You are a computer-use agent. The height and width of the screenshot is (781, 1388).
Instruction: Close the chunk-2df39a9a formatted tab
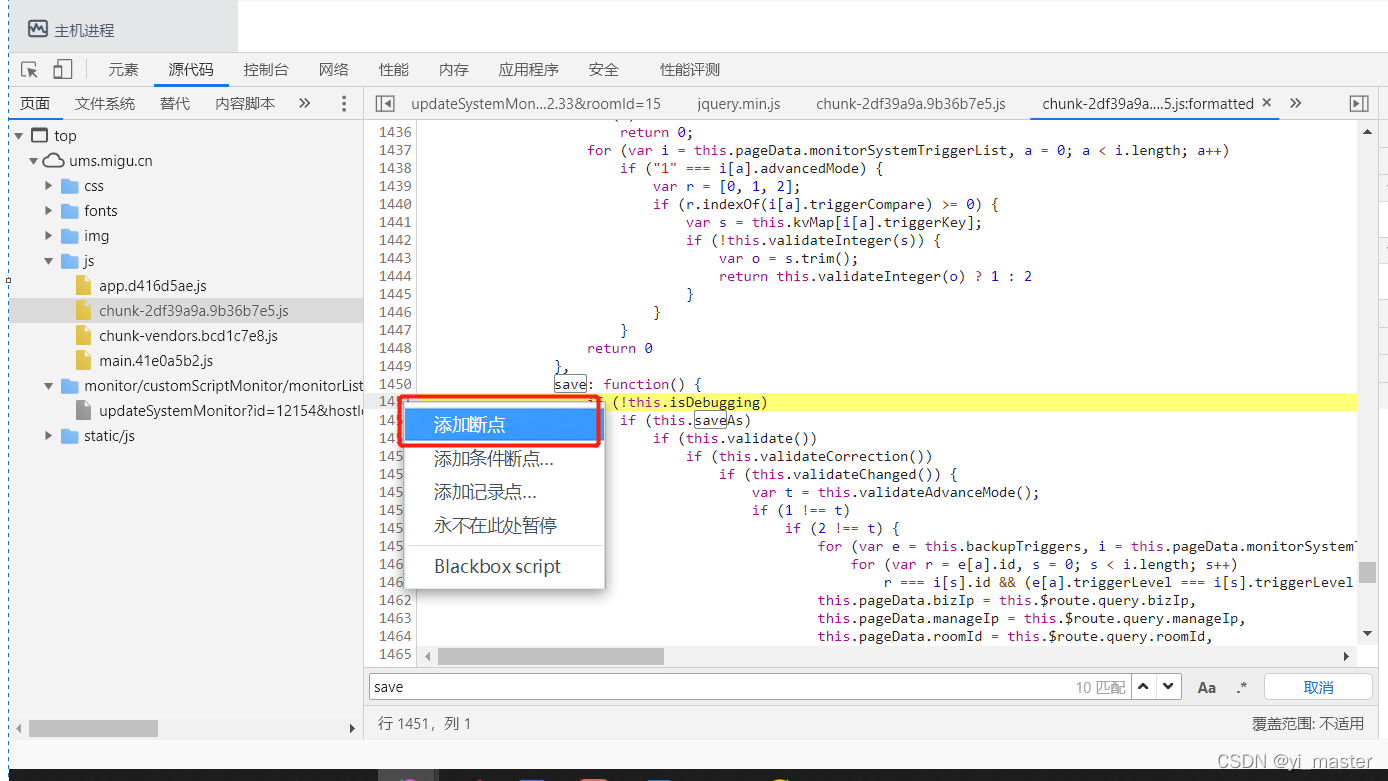tap(1266, 102)
